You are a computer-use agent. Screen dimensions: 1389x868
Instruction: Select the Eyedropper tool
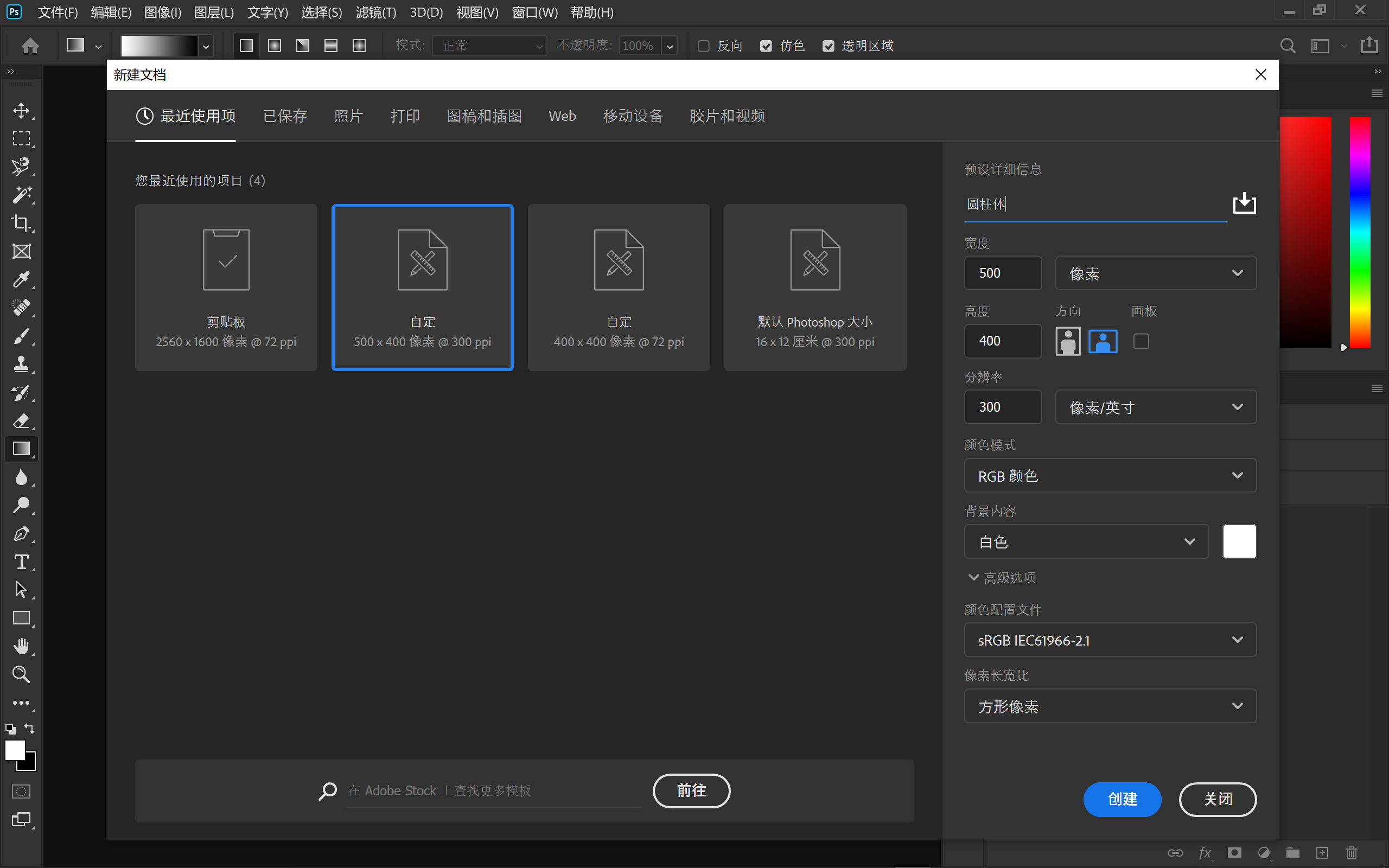(21, 279)
